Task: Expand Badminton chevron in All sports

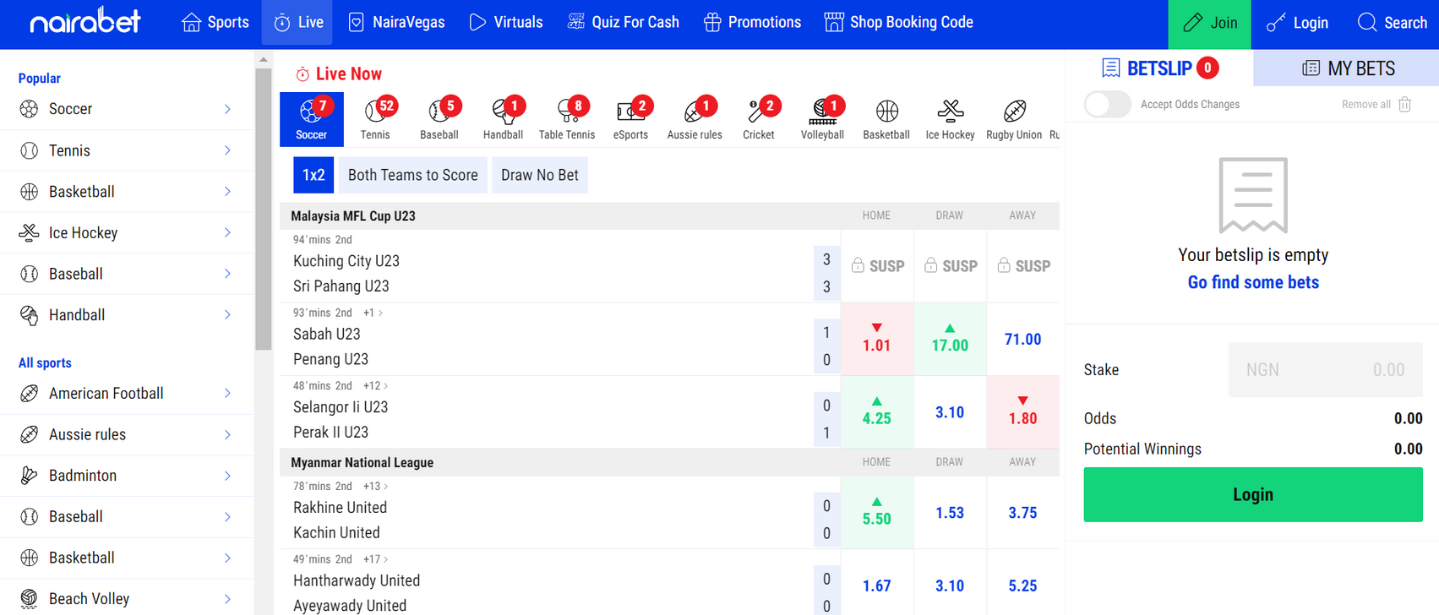Action: (228, 475)
